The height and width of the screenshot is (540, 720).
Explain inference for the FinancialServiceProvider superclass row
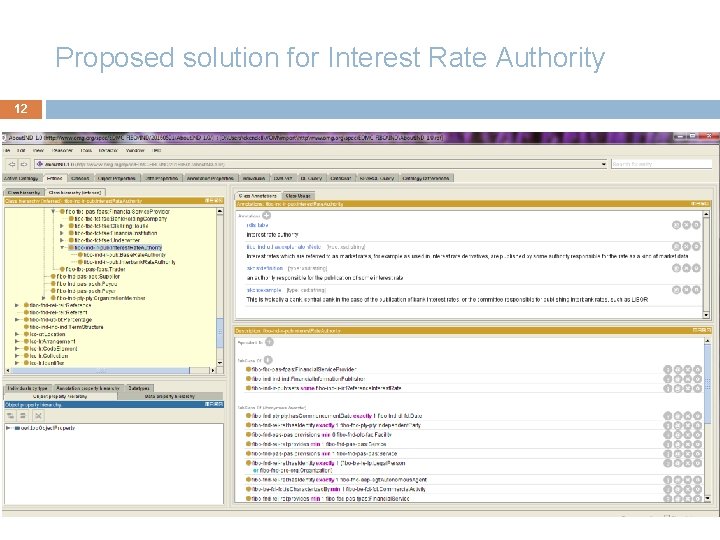(668, 369)
